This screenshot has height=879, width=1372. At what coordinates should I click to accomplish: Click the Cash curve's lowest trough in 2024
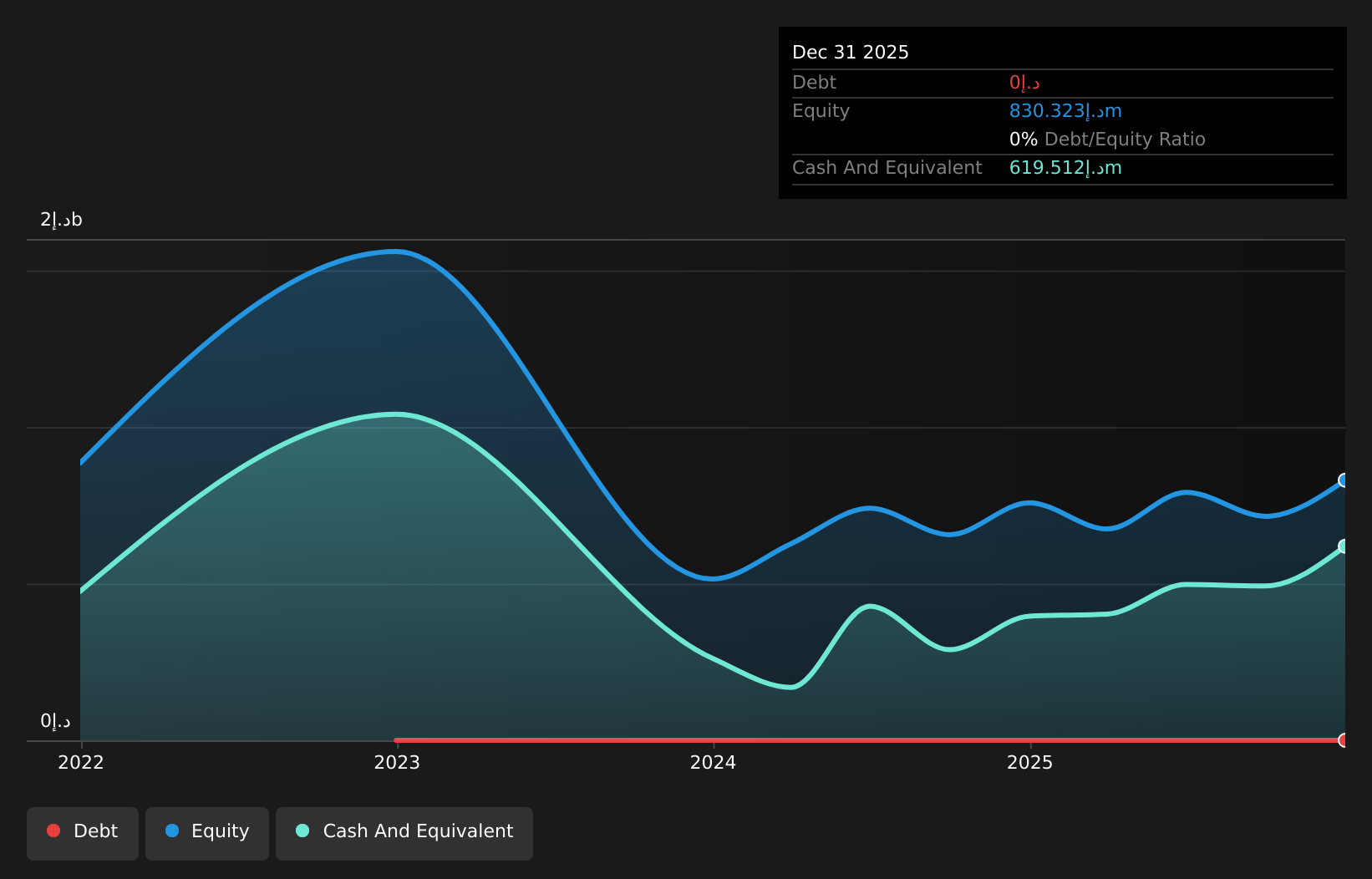tap(790, 688)
